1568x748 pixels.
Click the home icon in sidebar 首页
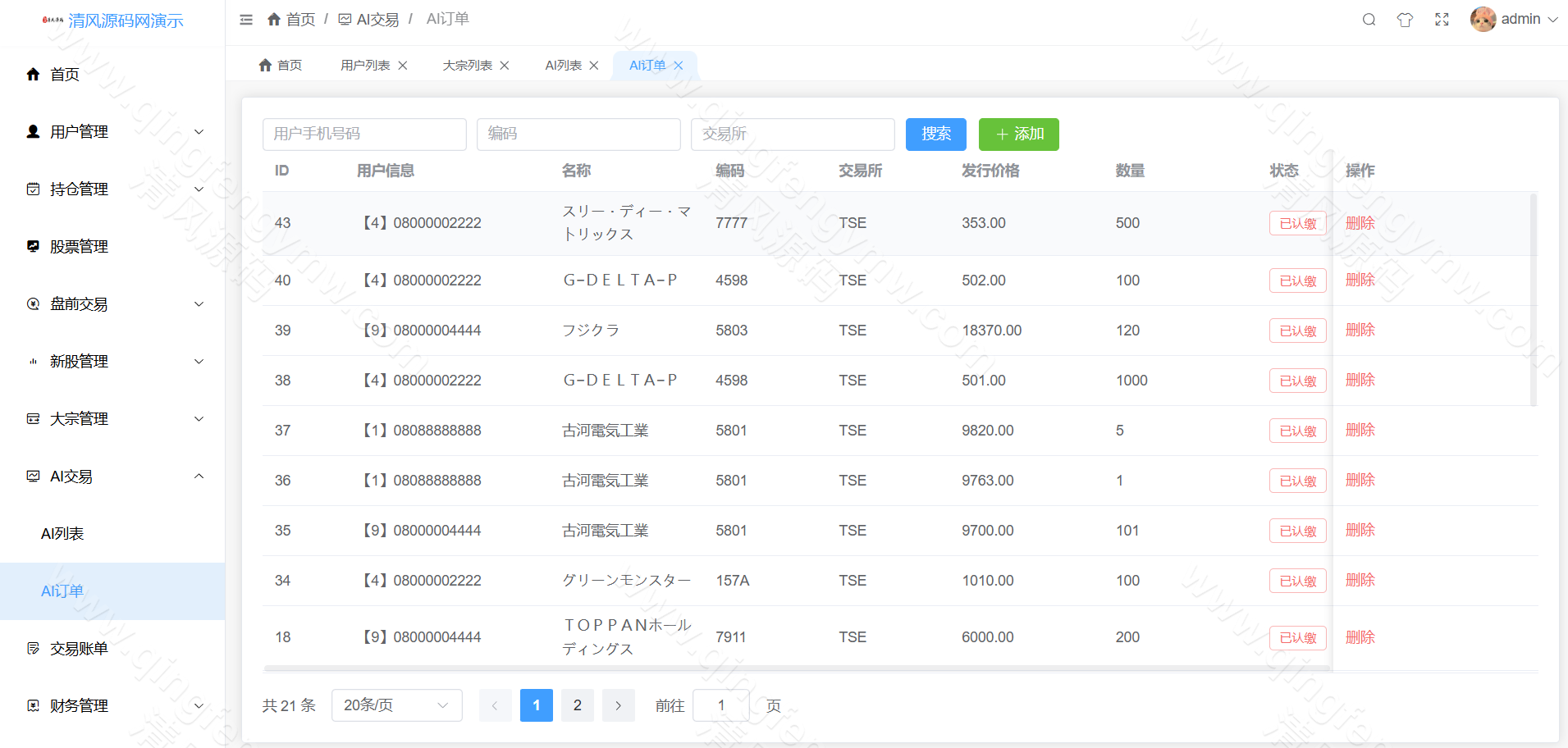pos(33,75)
